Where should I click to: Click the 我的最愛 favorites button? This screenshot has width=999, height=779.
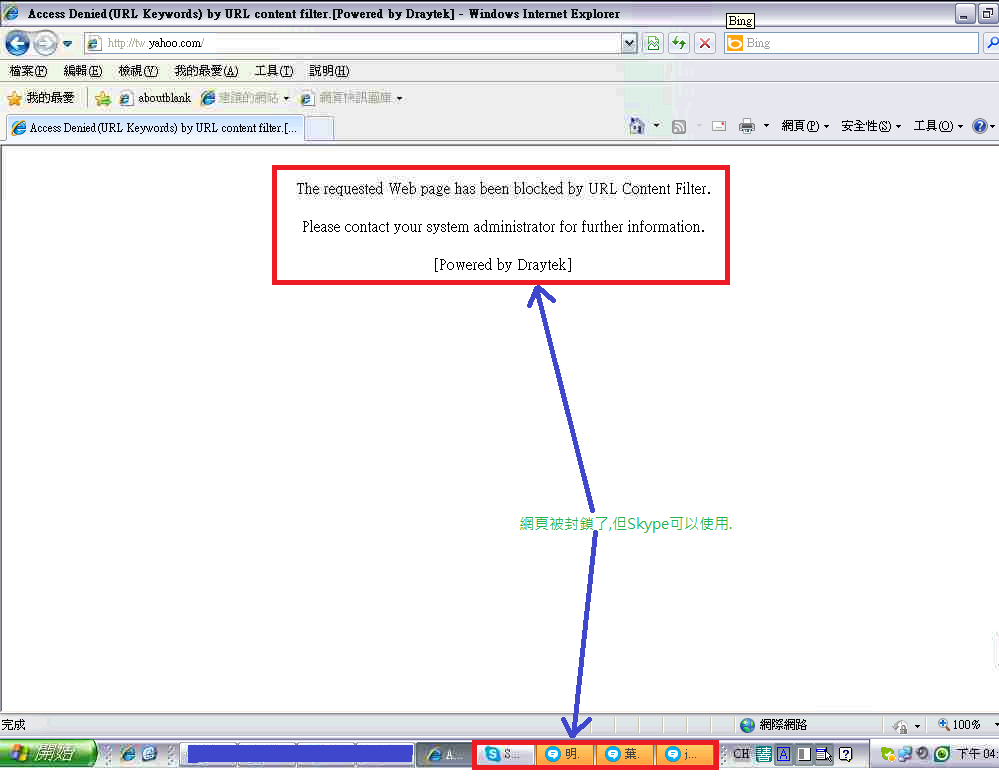[41, 98]
